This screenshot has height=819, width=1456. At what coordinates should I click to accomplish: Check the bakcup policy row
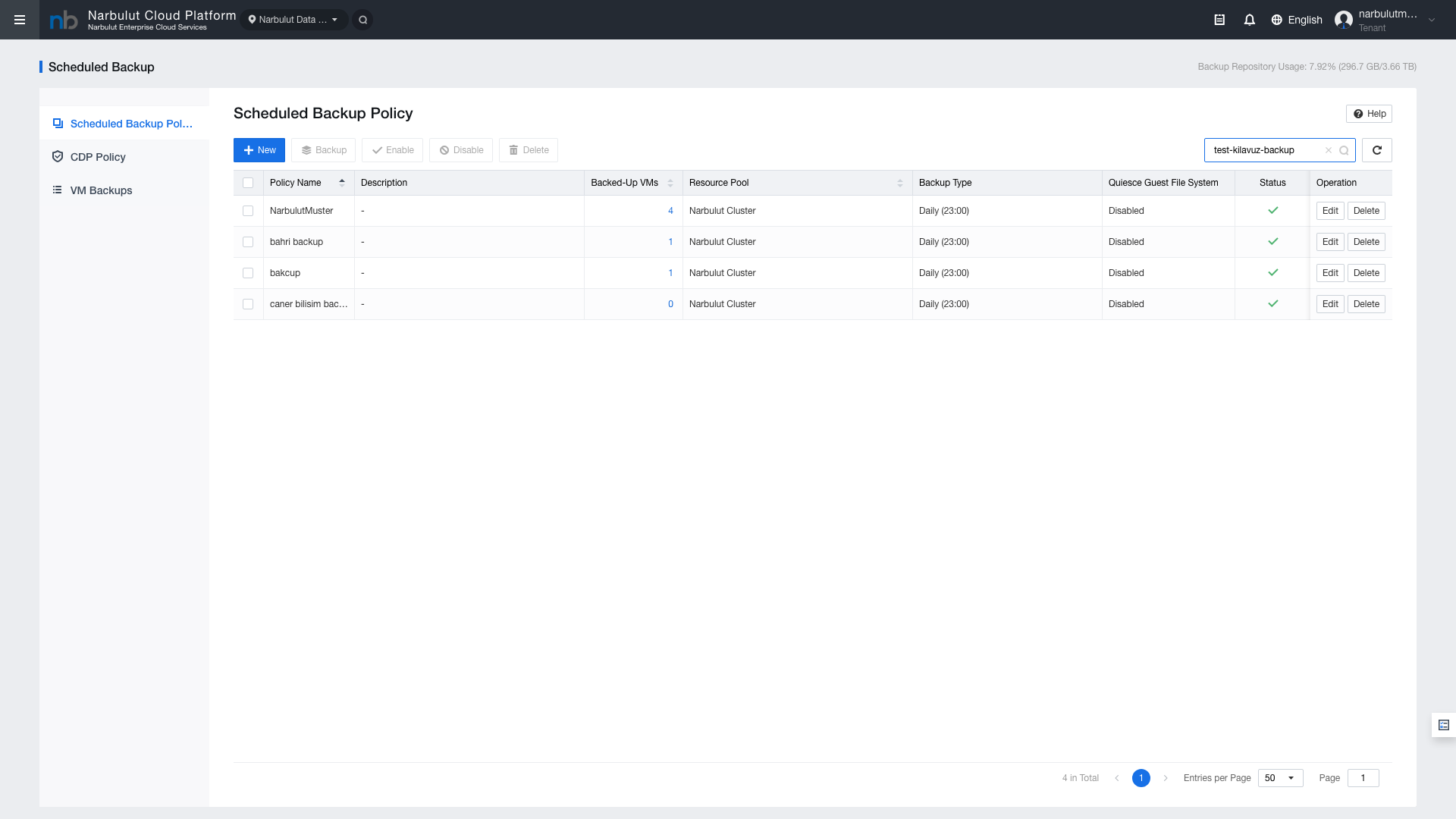(x=248, y=273)
